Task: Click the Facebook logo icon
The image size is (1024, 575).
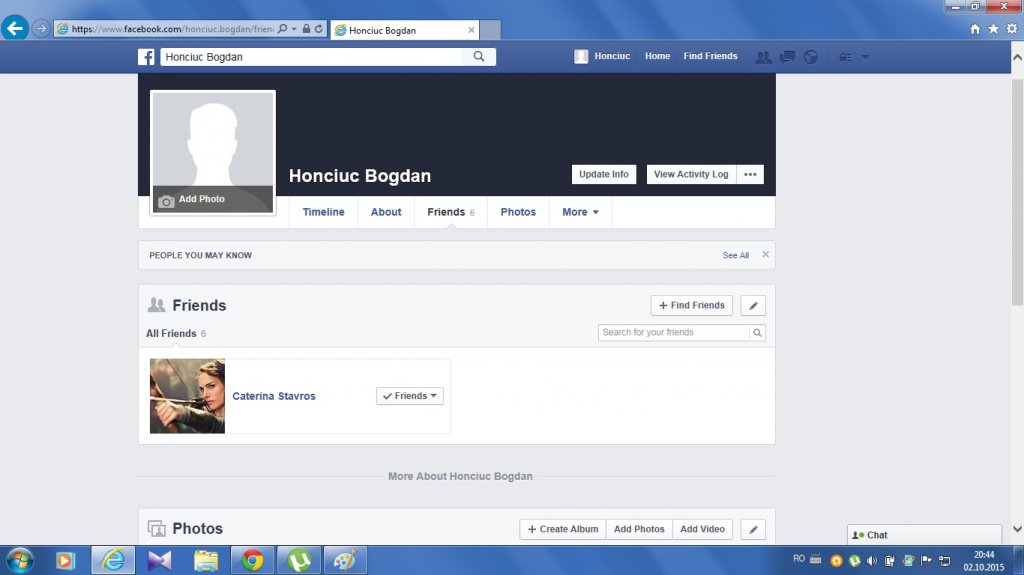Action: 146,57
